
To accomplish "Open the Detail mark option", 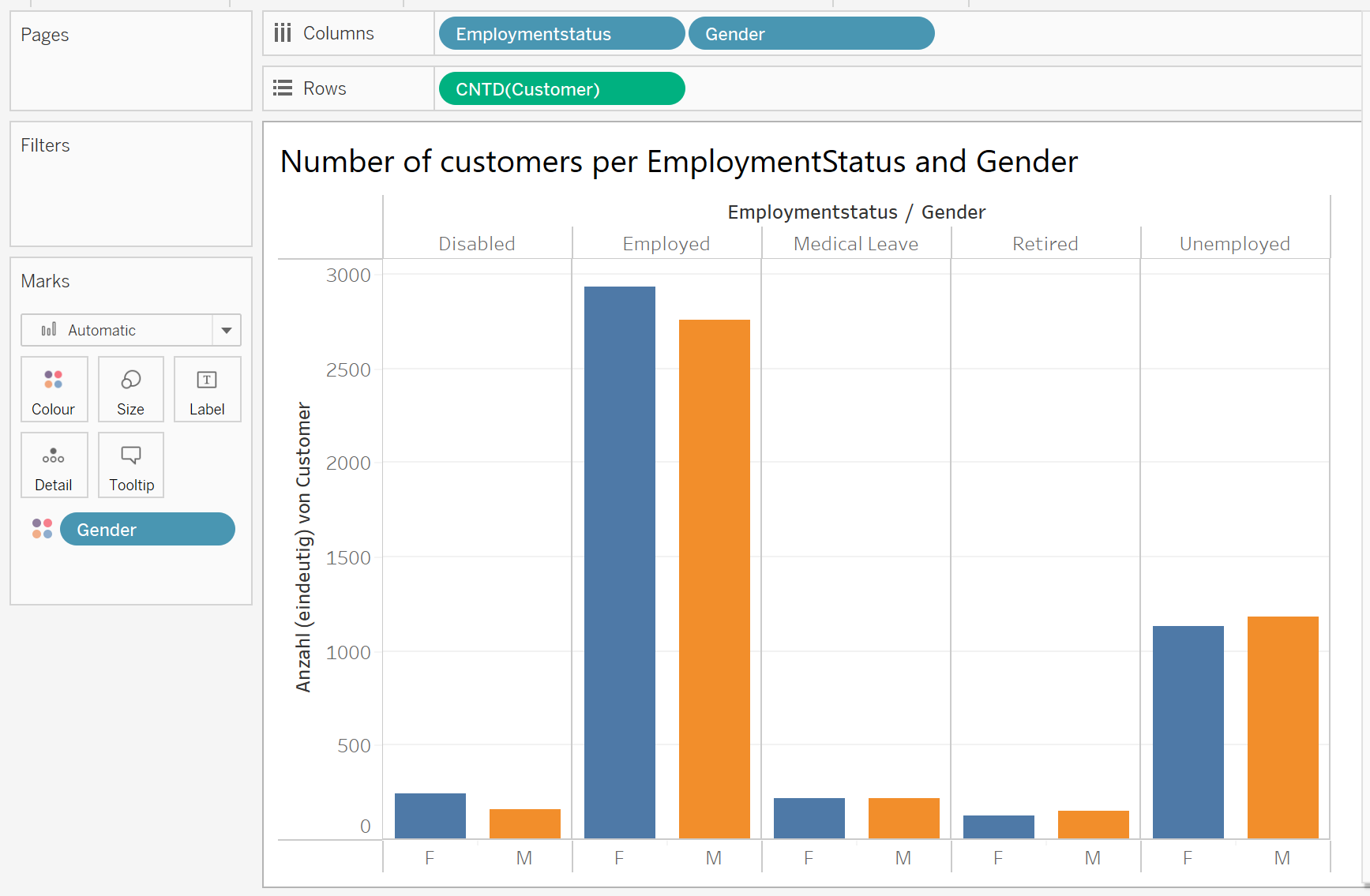I will pyautogui.click(x=54, y=465).
